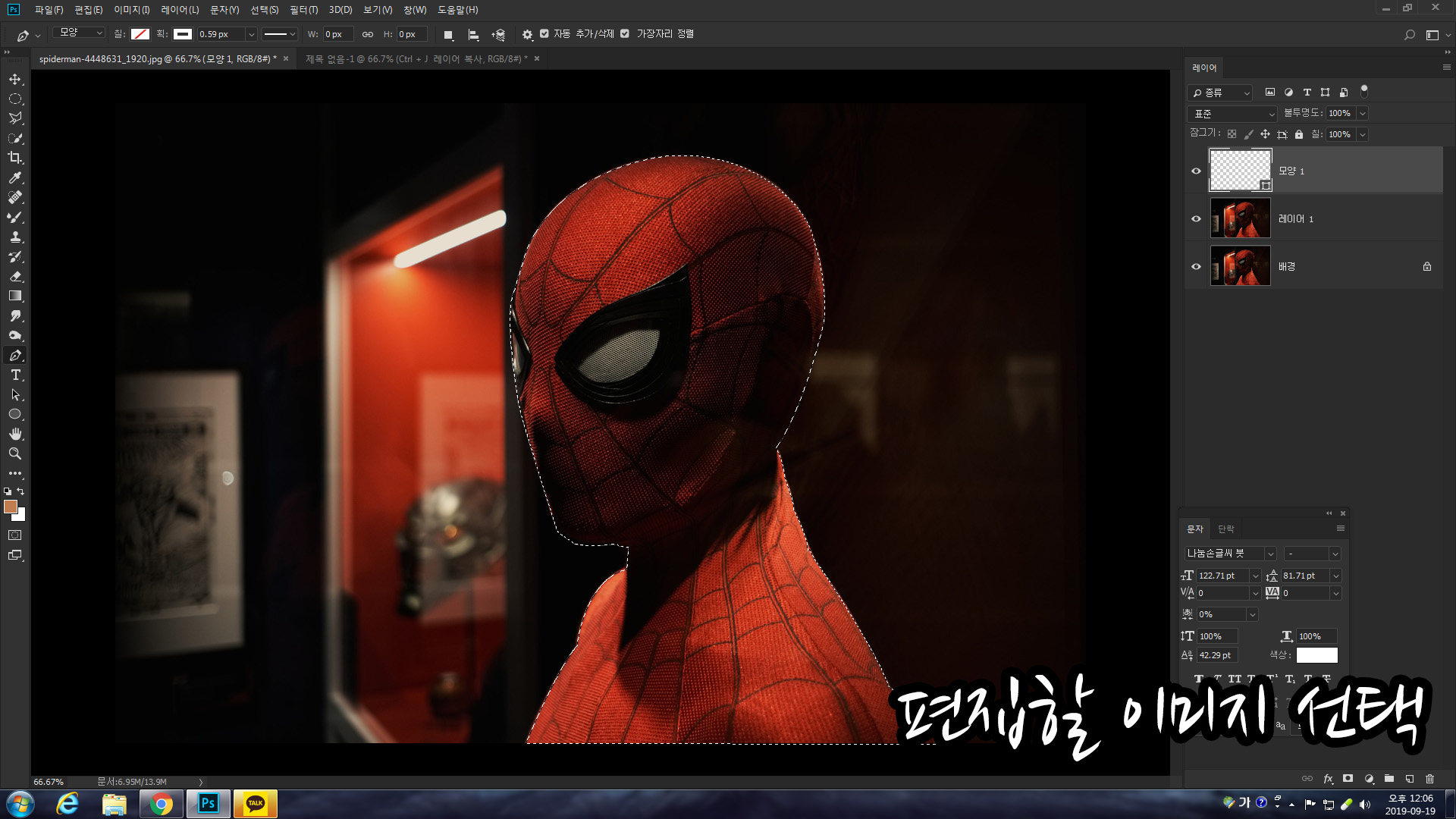Select the Crop tool
Viewport: 1456px width, 819px height.
click(15, 158)
